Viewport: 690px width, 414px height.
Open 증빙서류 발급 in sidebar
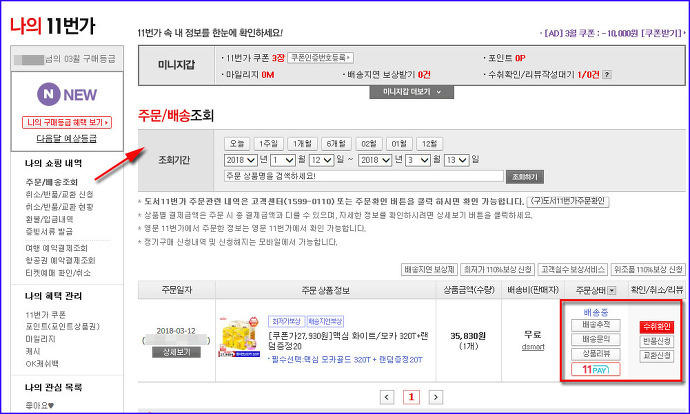coord(49,231)
